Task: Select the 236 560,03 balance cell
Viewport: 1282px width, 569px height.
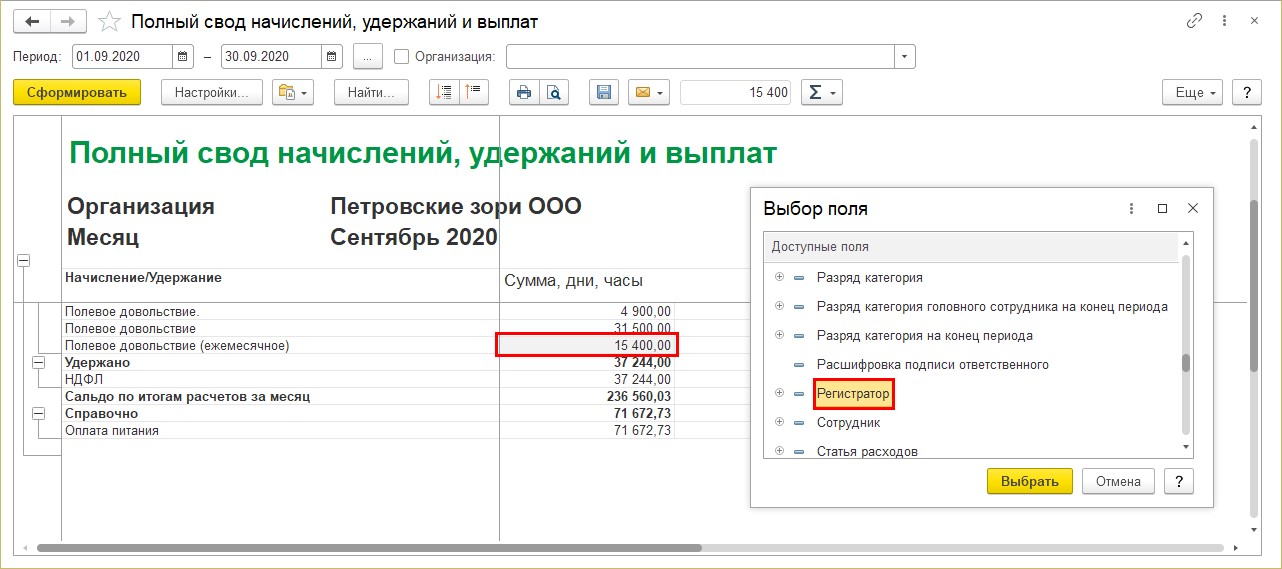Action: [x=587, y=396]
